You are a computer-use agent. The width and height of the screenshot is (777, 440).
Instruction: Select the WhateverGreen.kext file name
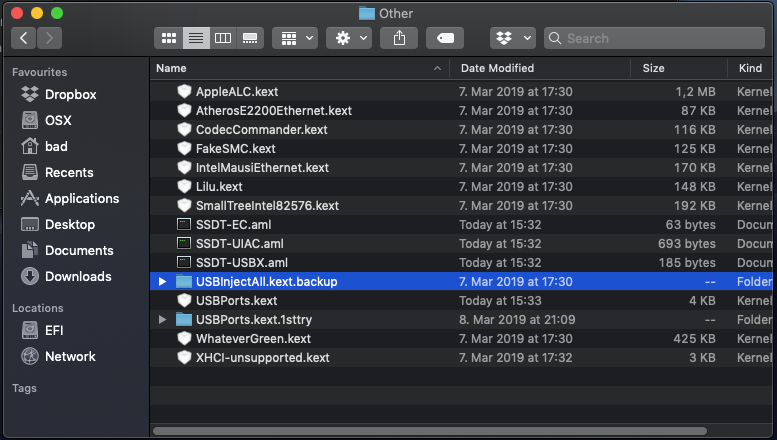253,339
